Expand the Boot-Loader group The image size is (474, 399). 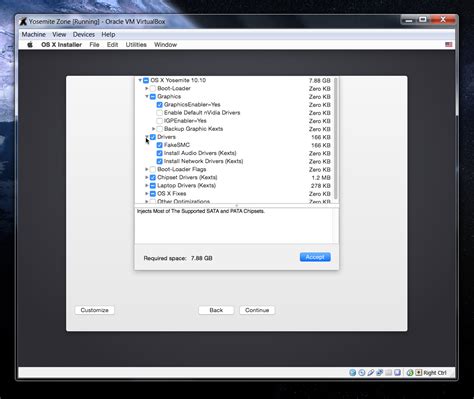click(x=147, y=88)
